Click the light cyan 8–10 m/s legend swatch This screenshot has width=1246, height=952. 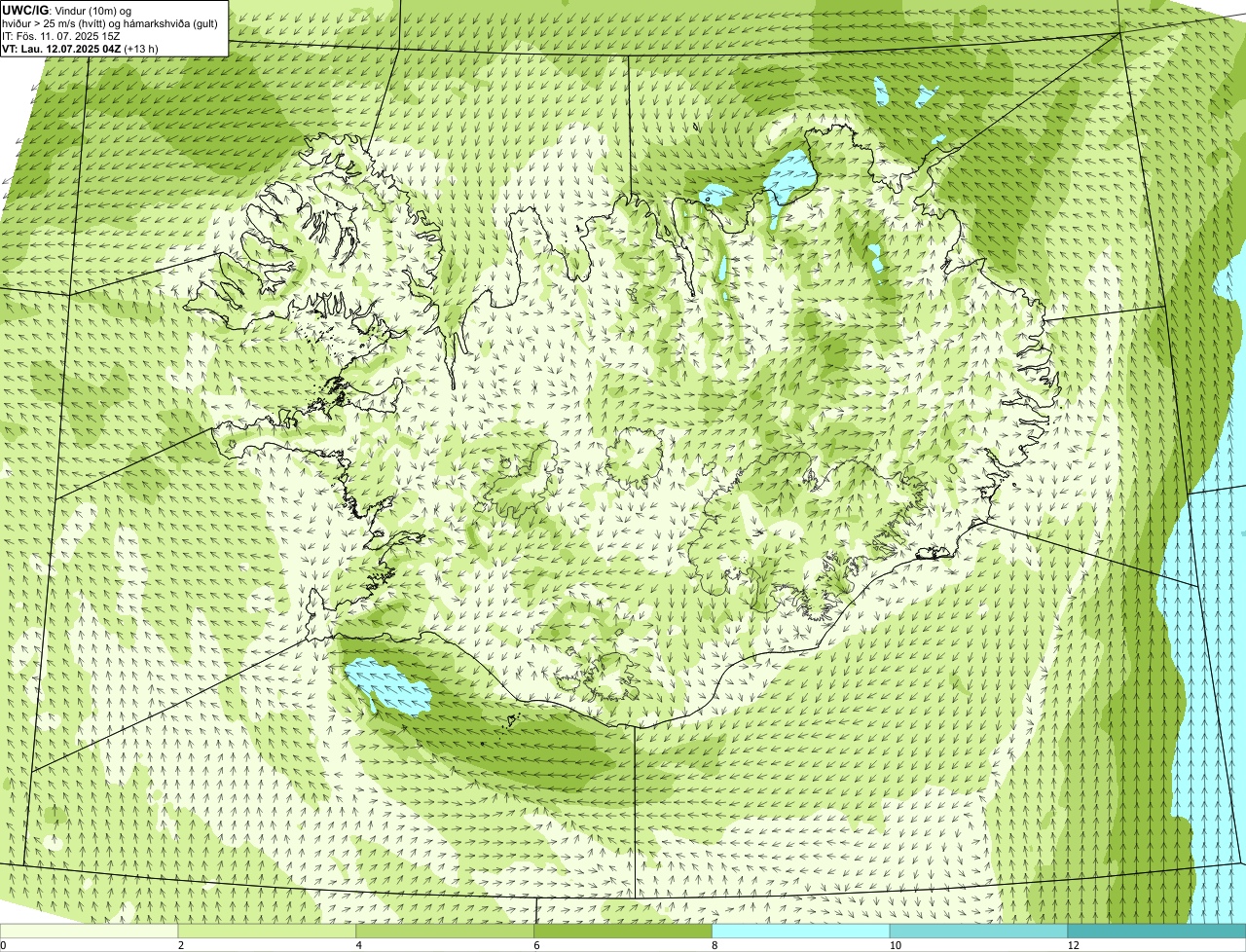[801, 931]
